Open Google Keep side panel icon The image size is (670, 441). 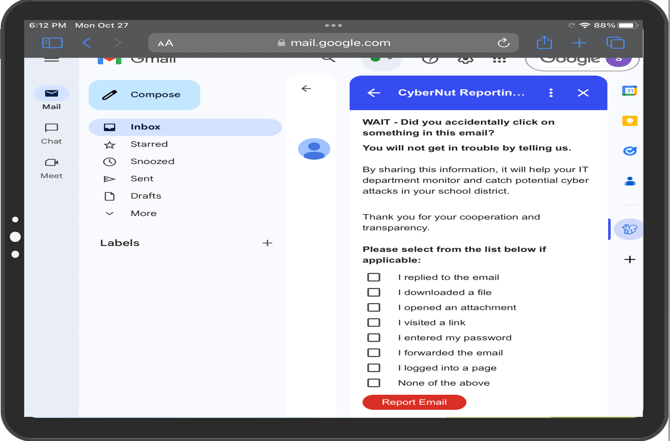click(x=629, y=121)
